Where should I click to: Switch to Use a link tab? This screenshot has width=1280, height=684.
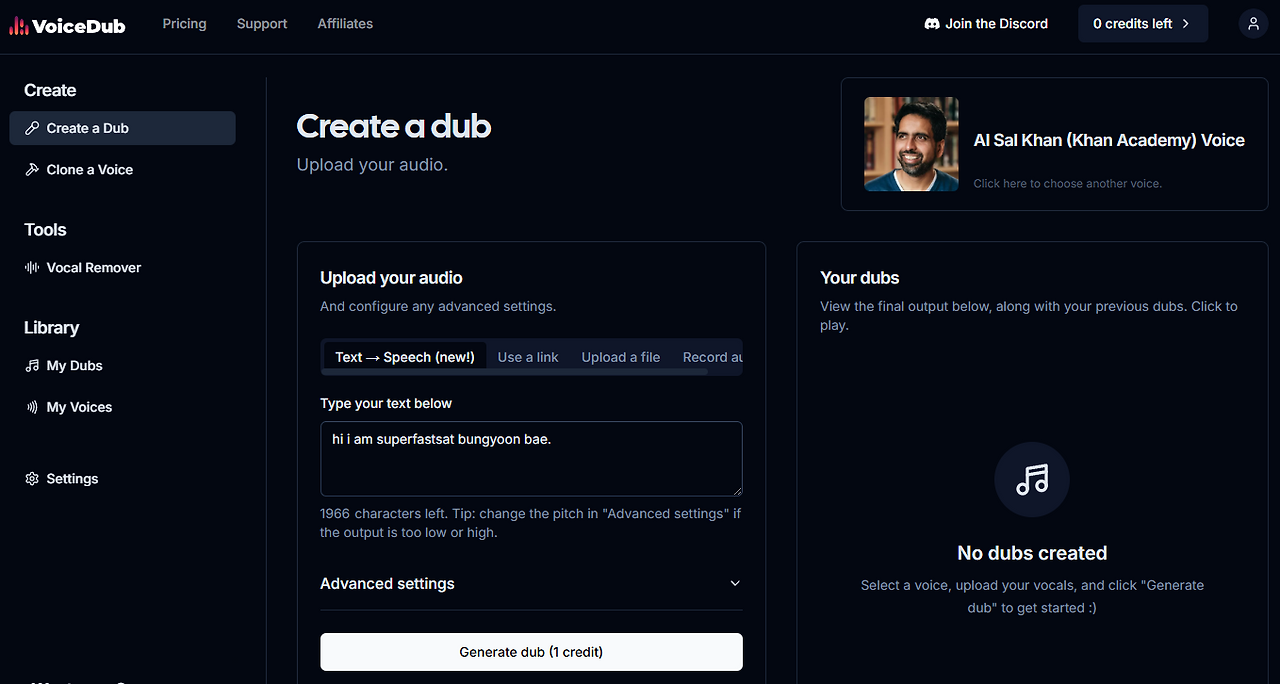[x=528, y=357]
